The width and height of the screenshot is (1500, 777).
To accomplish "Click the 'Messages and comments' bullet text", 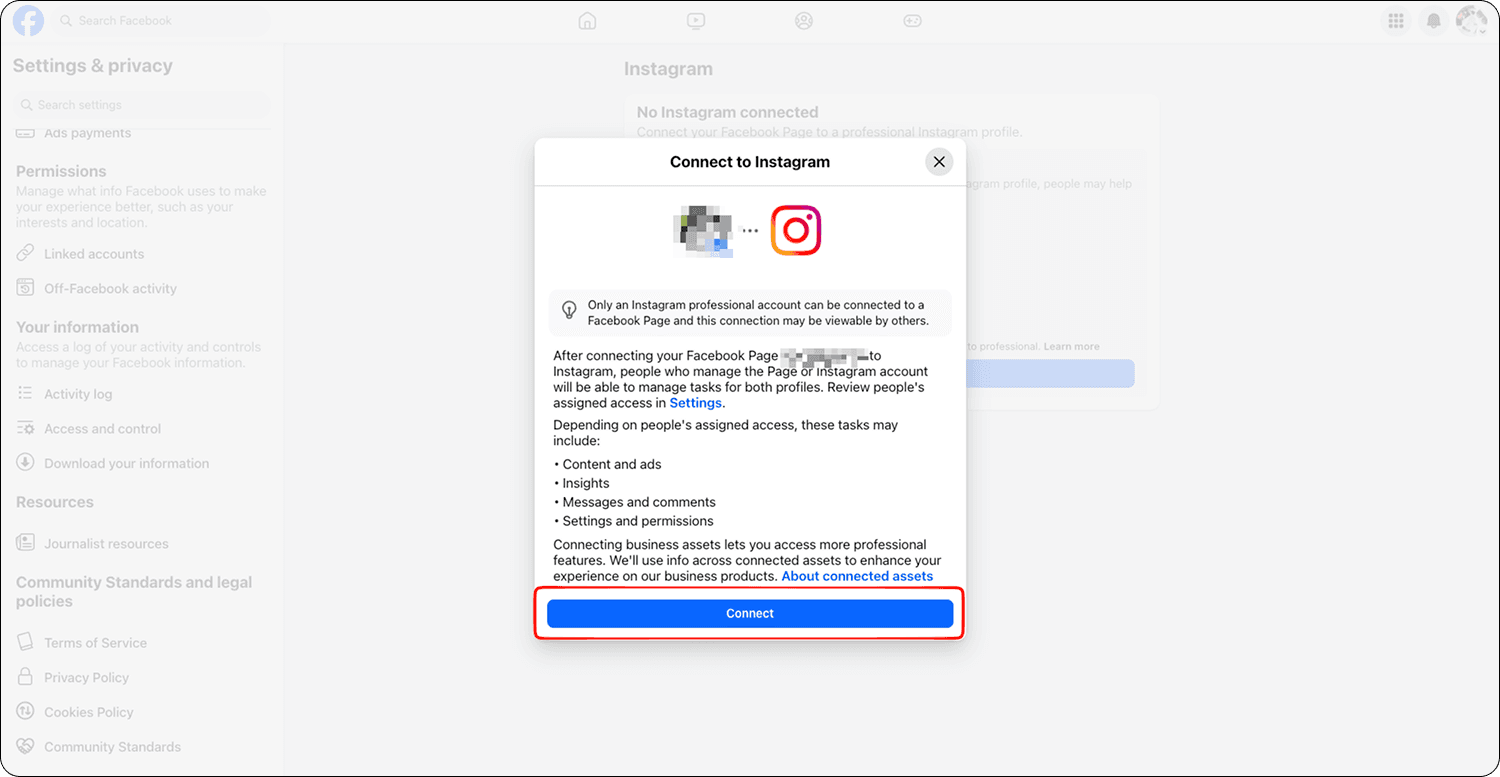I will tap(639, 502).
